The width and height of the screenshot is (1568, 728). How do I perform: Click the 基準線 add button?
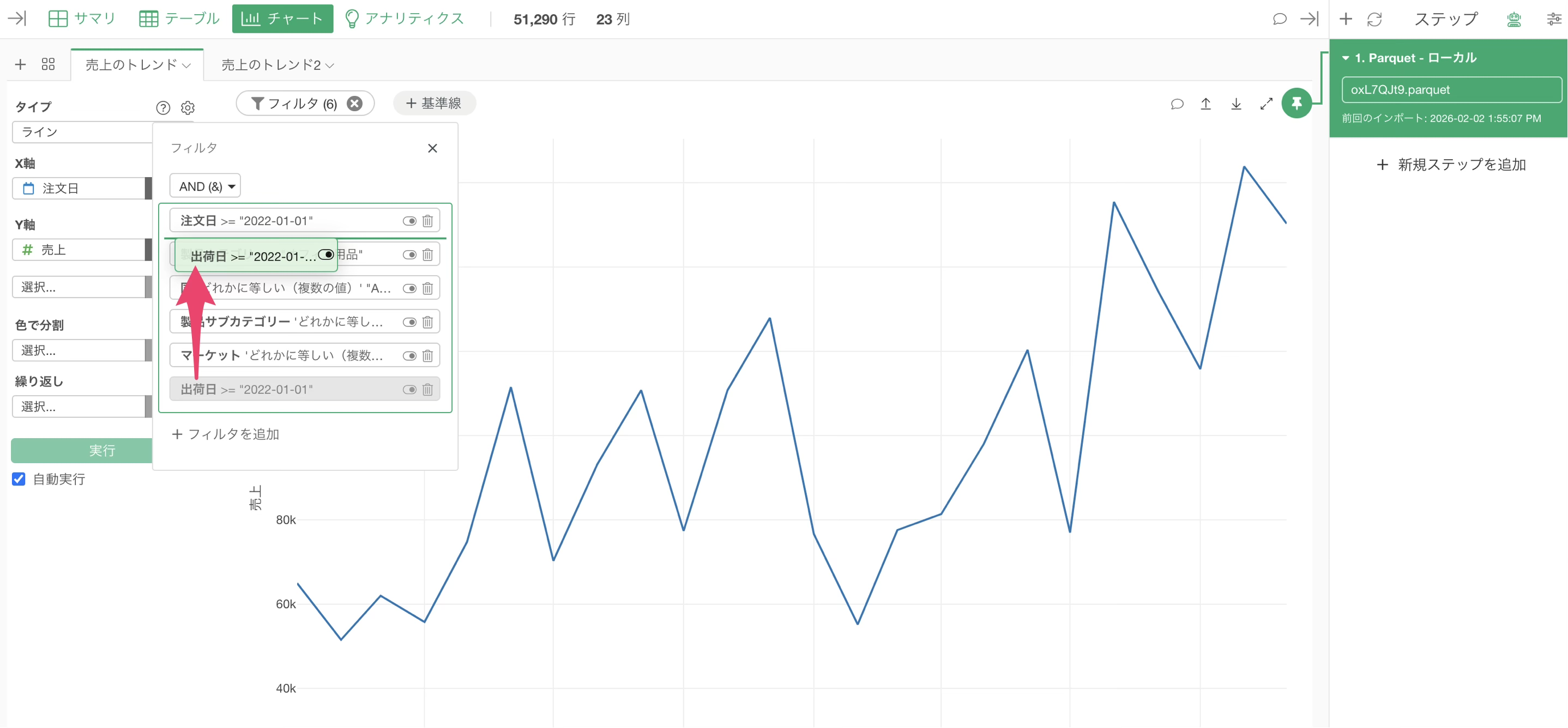point(434,104)
